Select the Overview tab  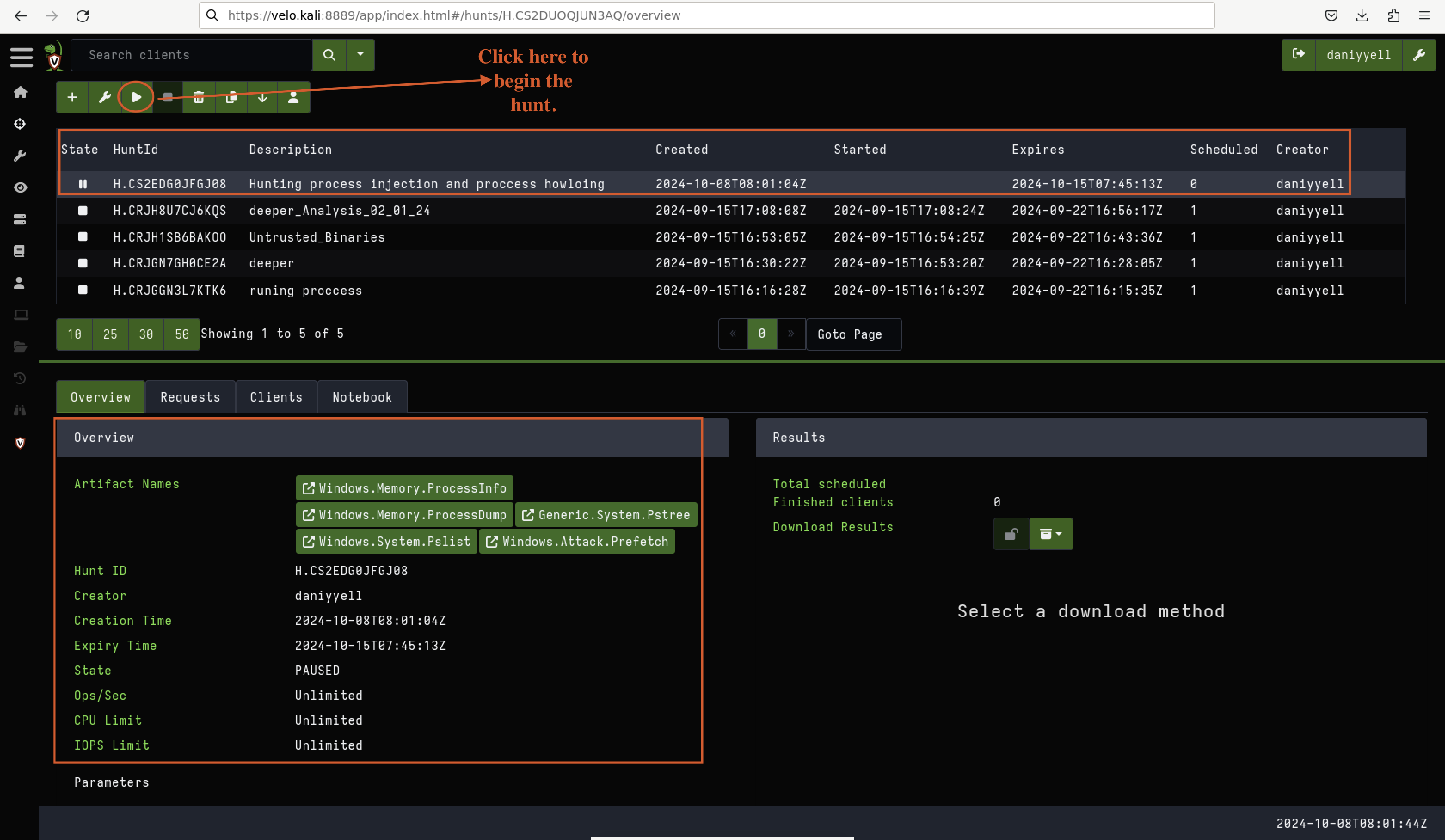tap(100, 397)
